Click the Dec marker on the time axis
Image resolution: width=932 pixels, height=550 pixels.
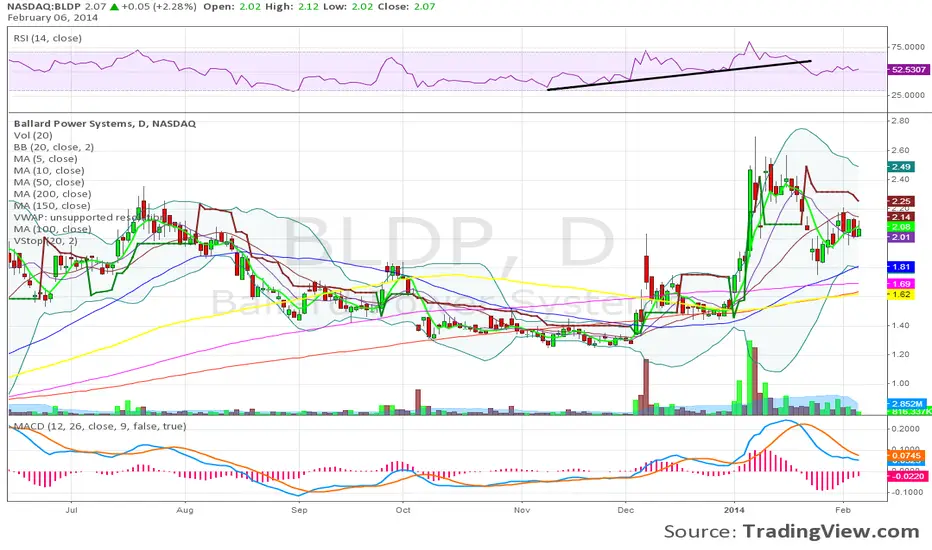pos(626,510)
